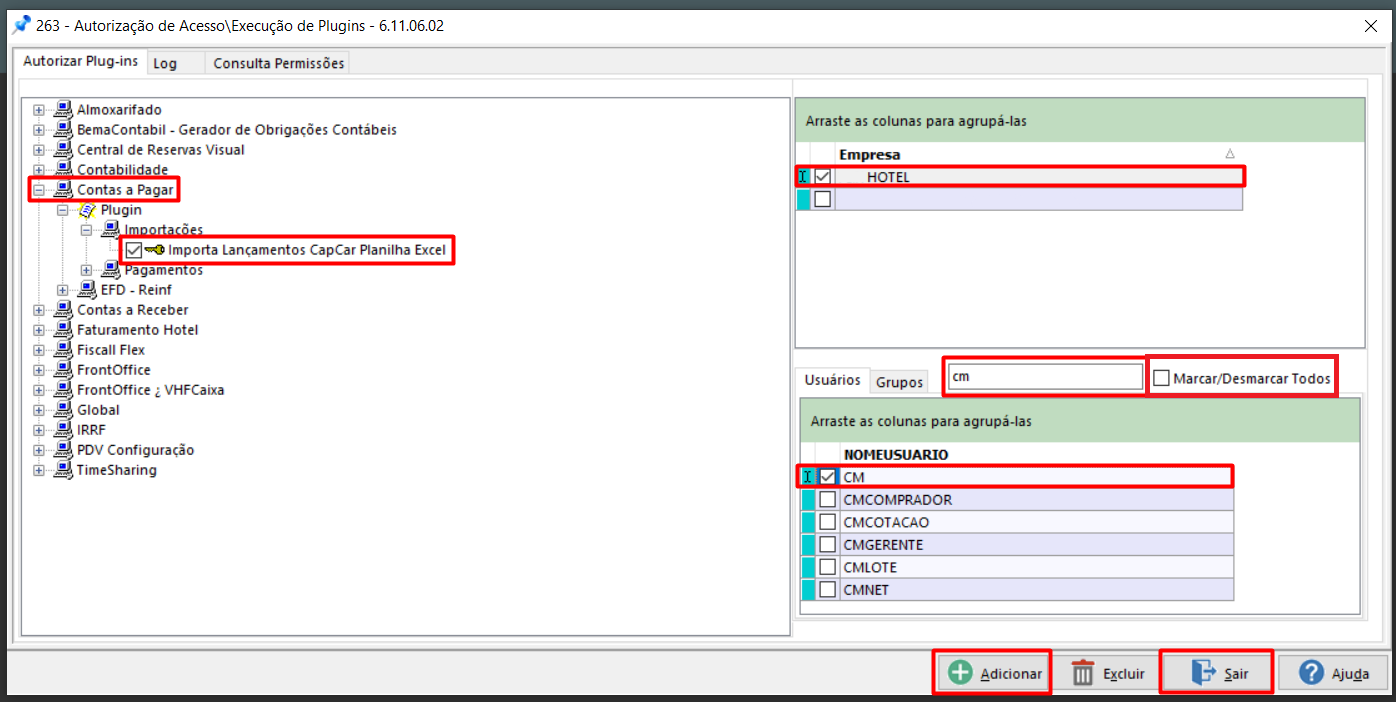Click the Pagamentos node icon

coord(110,270)
